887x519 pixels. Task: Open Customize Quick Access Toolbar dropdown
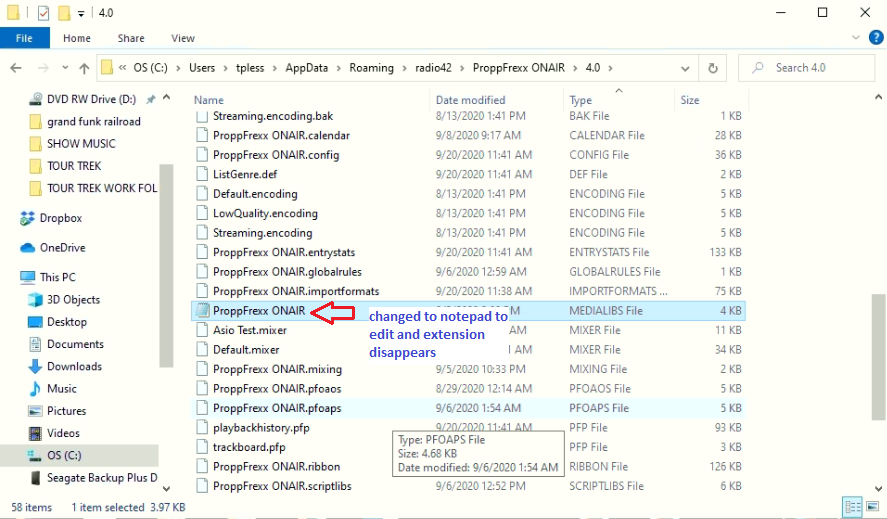(x=81, y=13)
